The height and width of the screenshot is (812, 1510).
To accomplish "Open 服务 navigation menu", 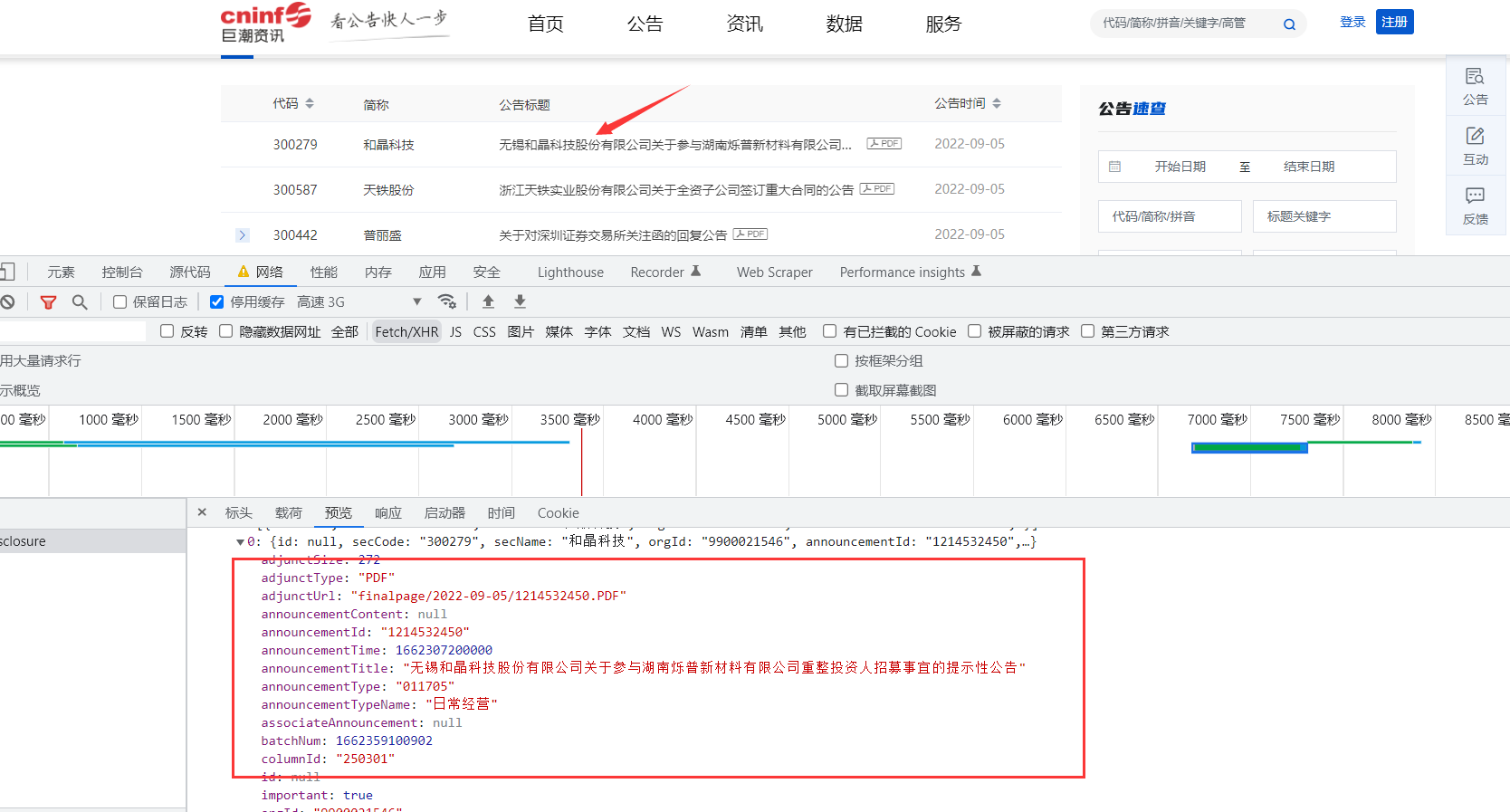I will [x=943, y=24].
